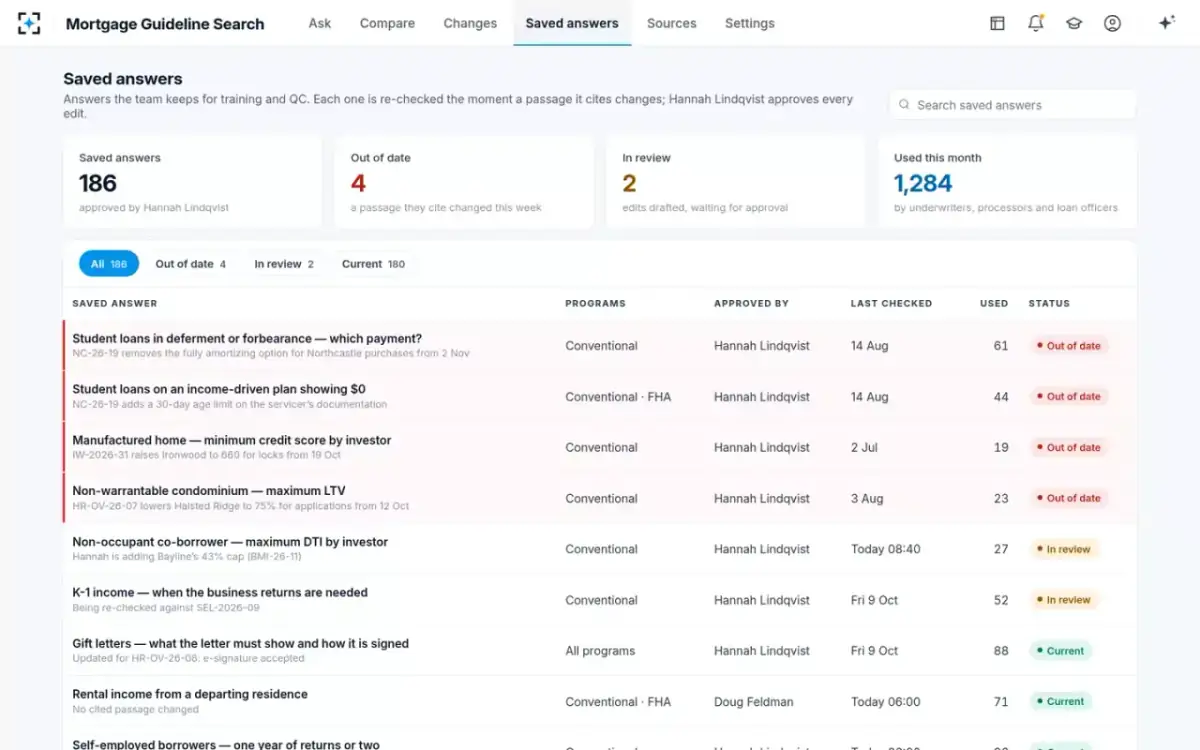Open Non-warrantable condominium maximum LTV answer
Screen dimensions: 1200x750
tap(600, 498)
